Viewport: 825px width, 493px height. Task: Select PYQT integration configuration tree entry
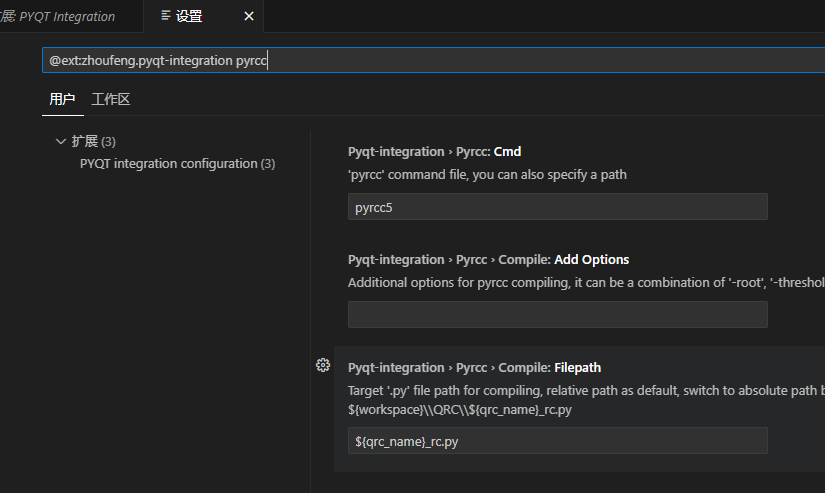[x=177, y=163]
